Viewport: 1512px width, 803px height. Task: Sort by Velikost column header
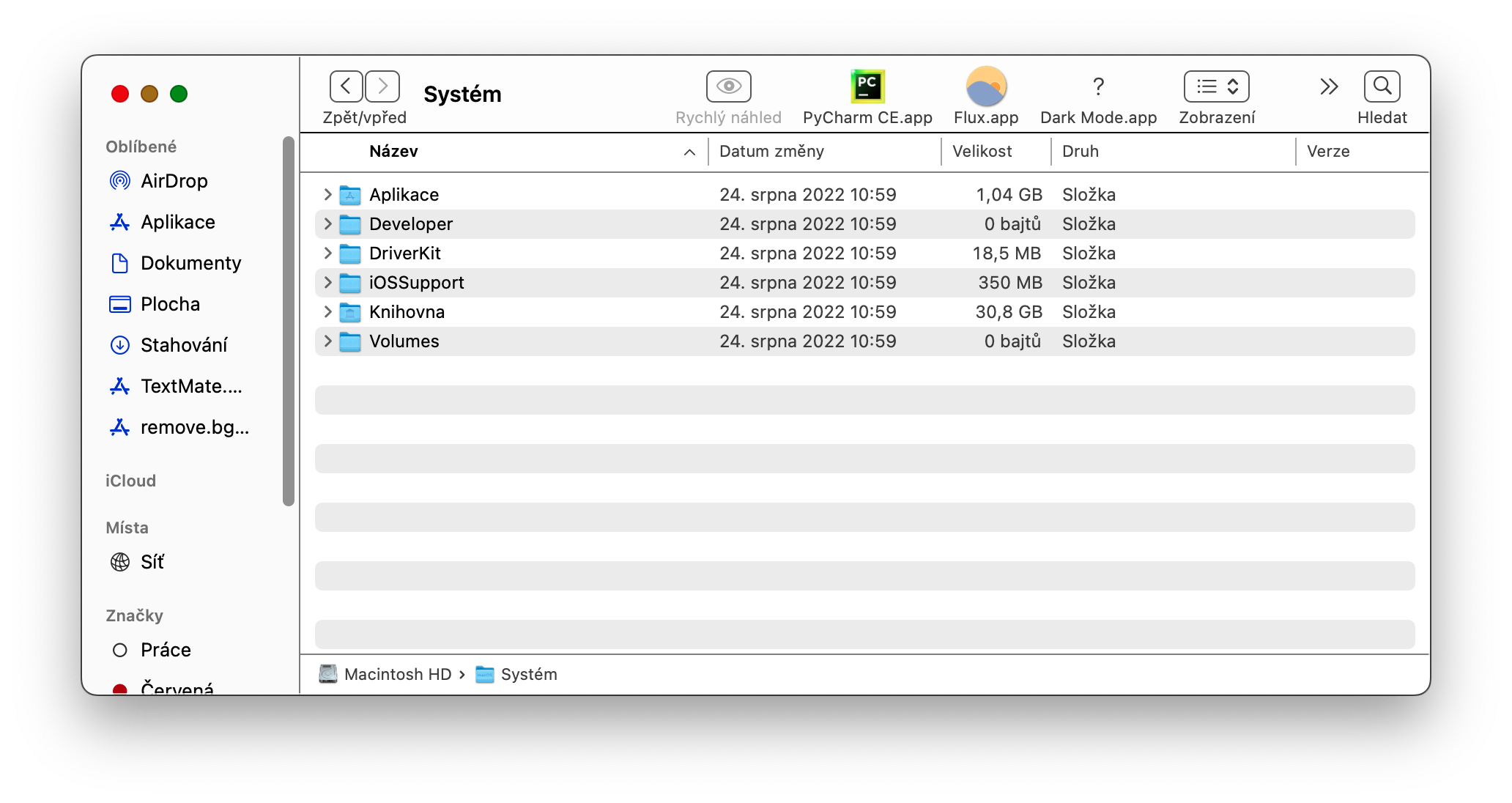coord(982,152)
